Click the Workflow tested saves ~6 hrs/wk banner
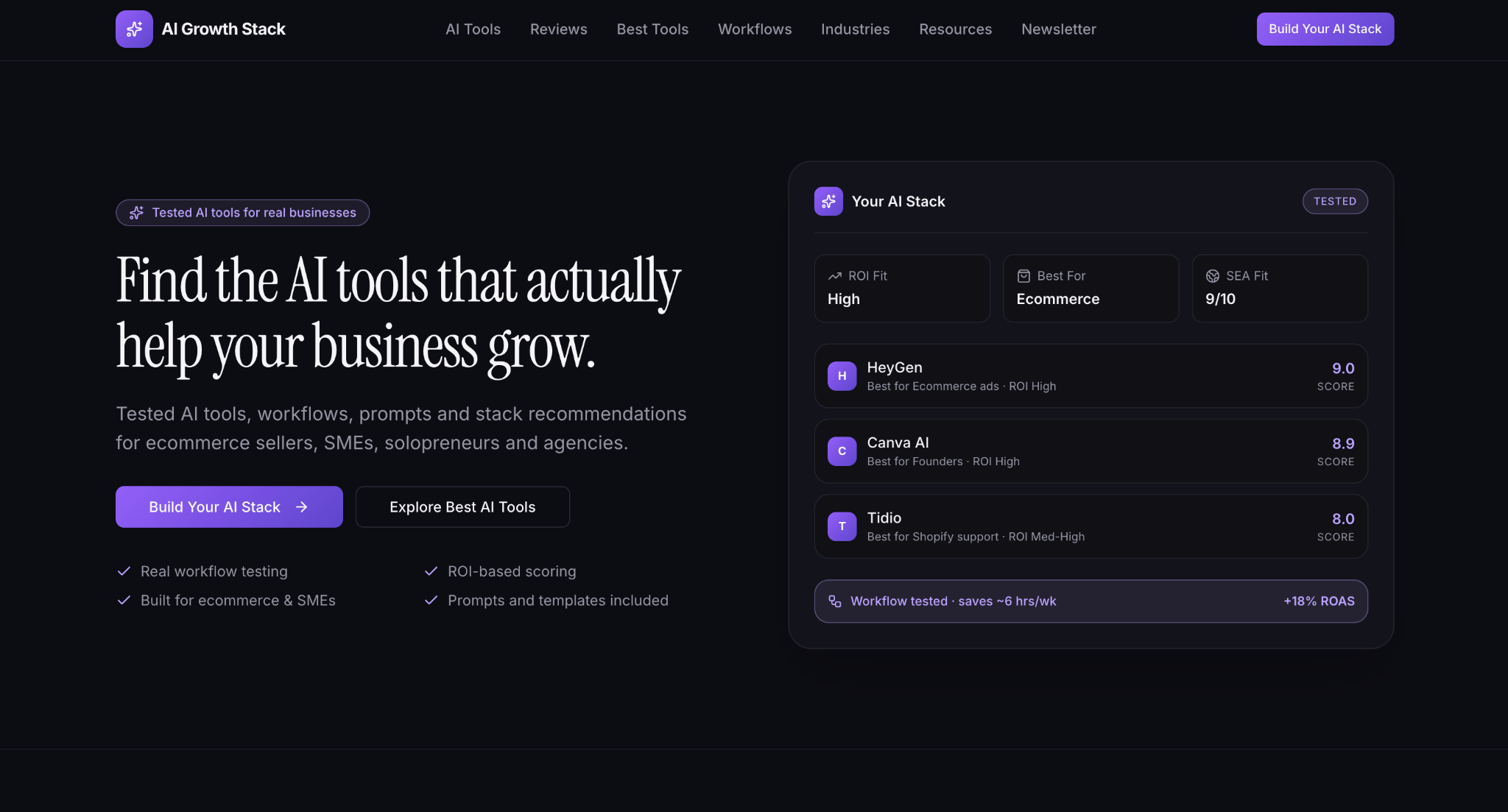The height and width of the screenshot is (812, 1508). [1091, 601]
